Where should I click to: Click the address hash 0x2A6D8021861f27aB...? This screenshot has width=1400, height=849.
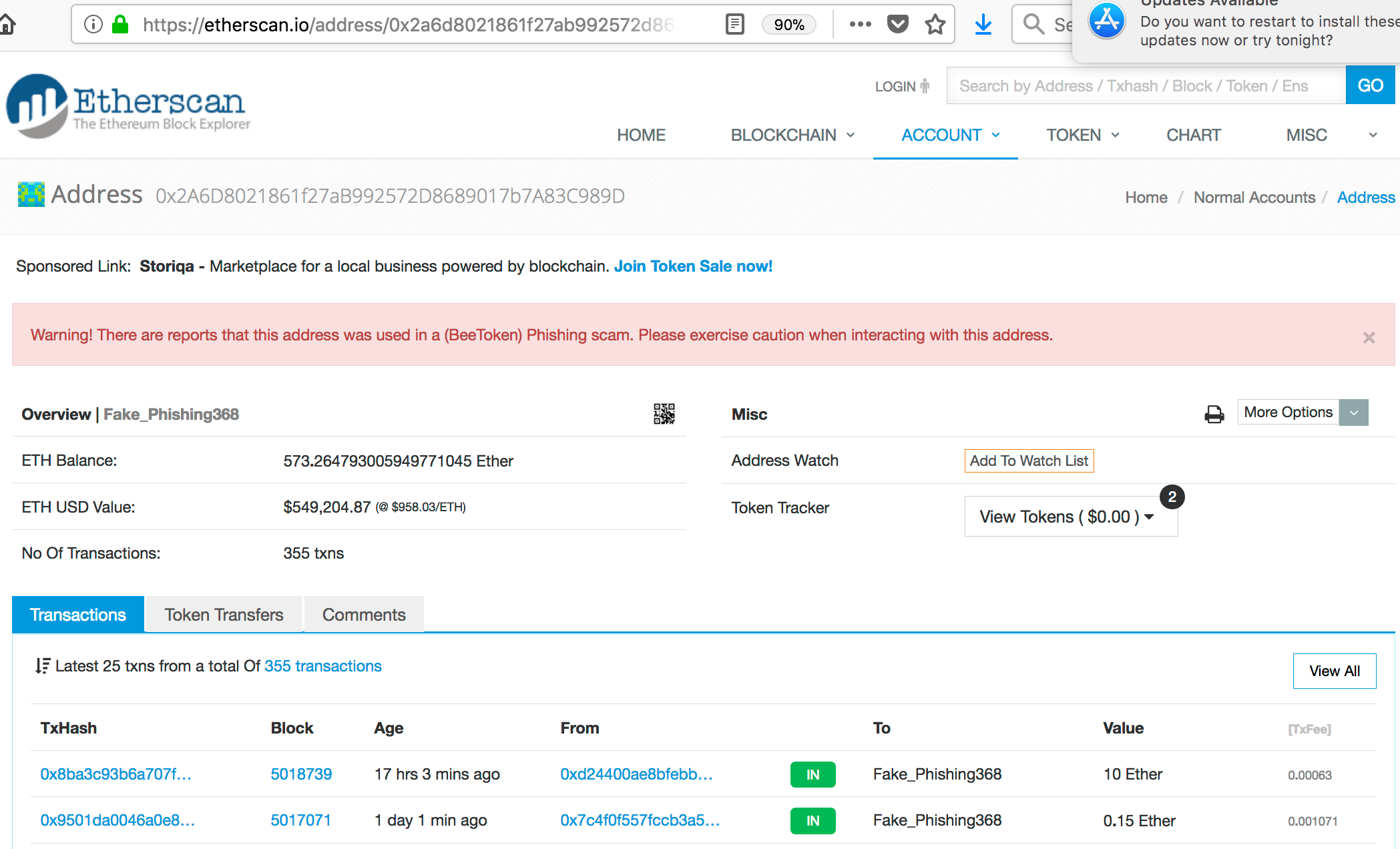click(390, 196)
